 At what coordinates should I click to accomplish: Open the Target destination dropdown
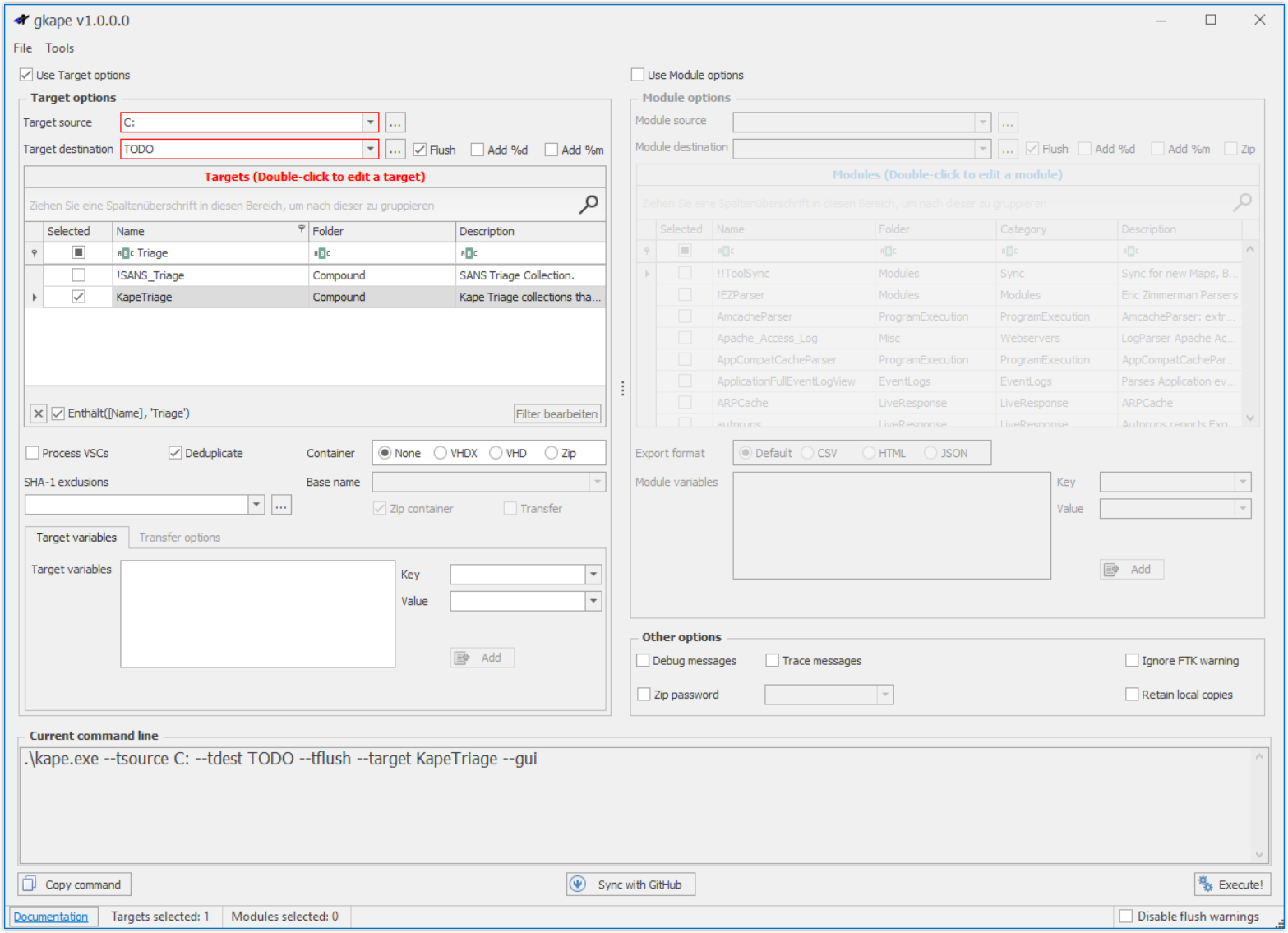370,149
